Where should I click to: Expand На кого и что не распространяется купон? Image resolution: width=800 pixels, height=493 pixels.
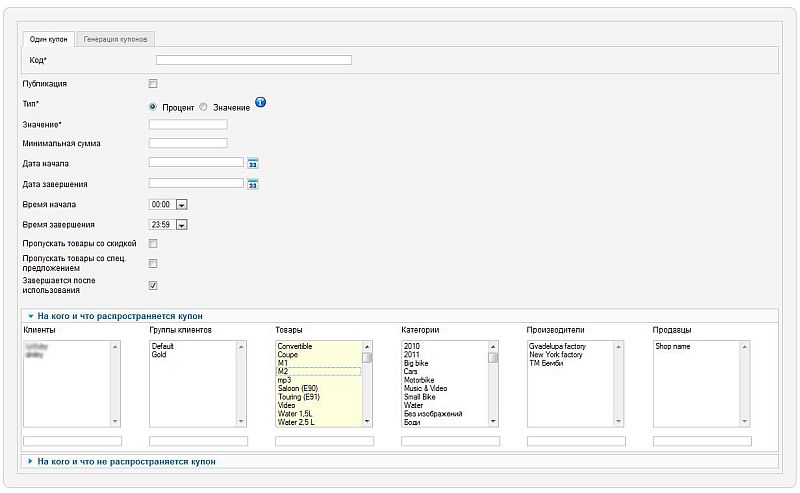(x=126, y=462)
